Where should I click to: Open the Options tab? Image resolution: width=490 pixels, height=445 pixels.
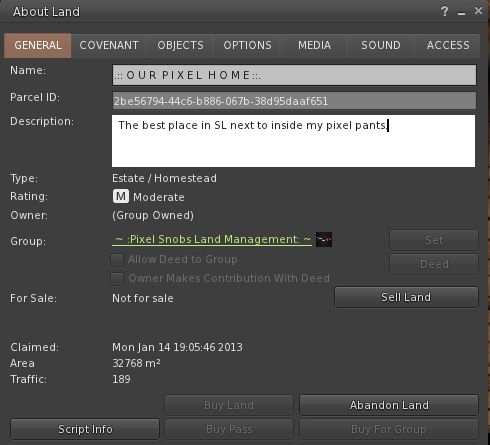coord(247,45)
